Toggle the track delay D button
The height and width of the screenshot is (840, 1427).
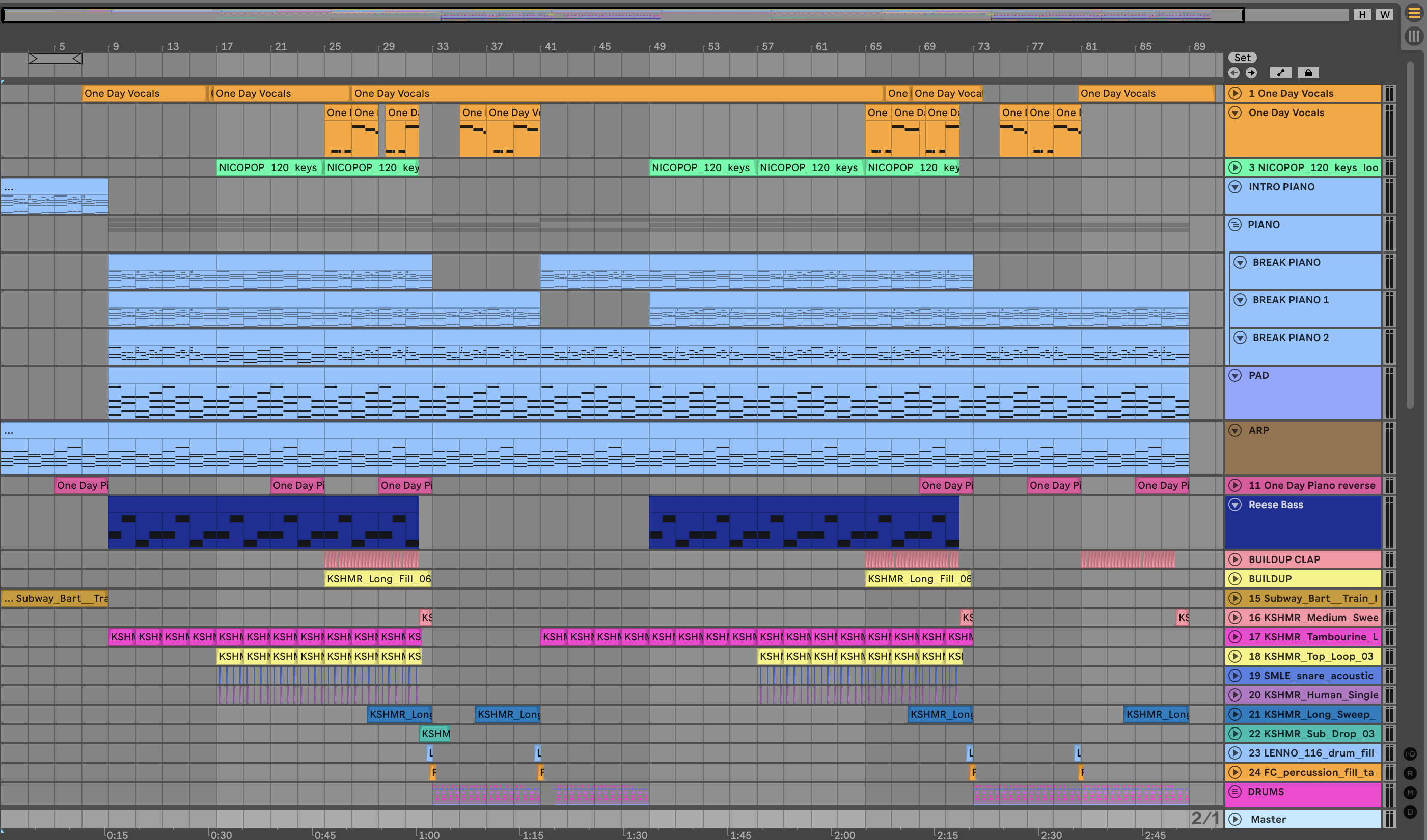click(x=1410, y=813)
